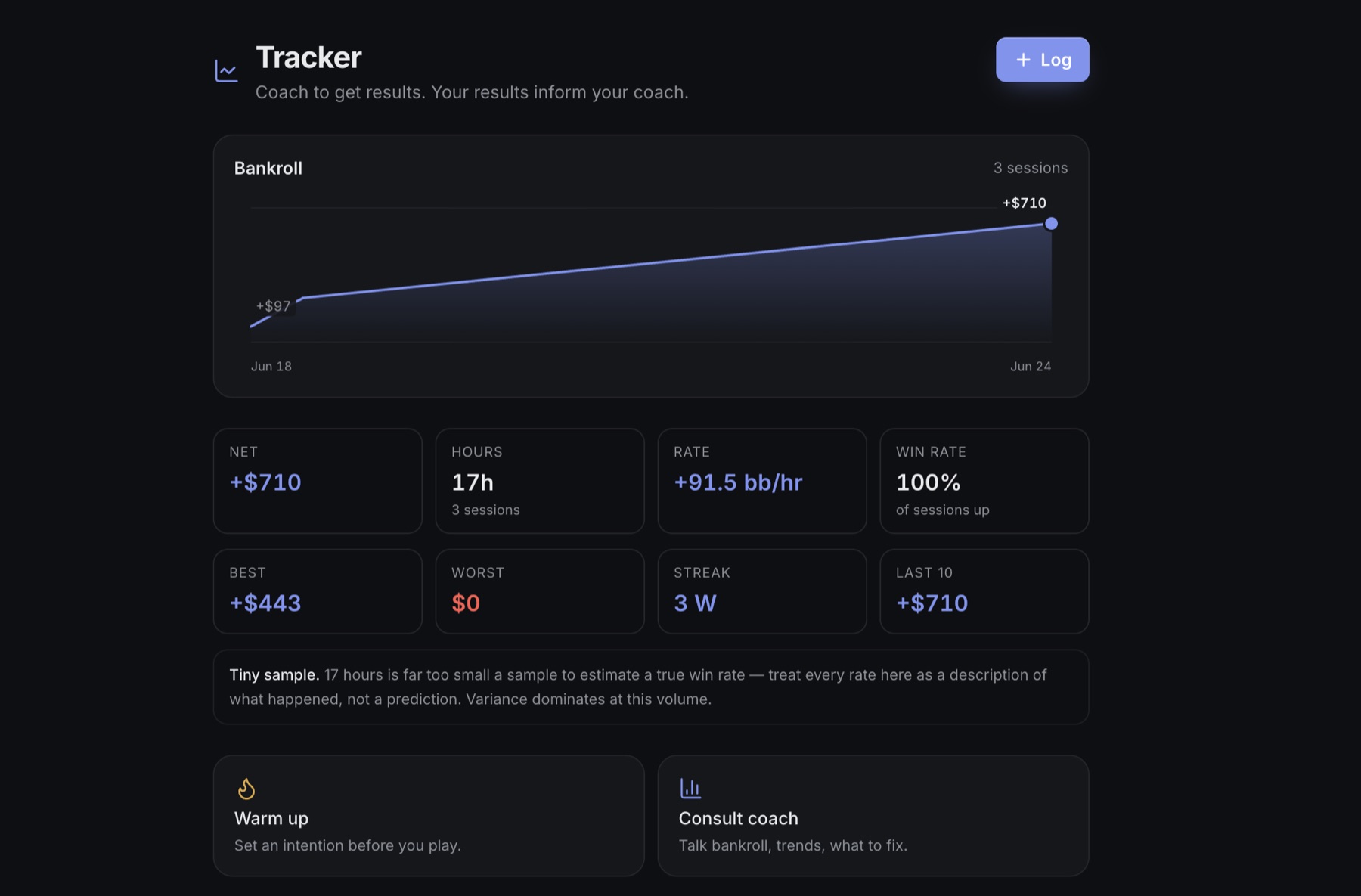Click the +$710 endpoint dot on chart
Screen dimensions: 1361x896
(1051, 224)
